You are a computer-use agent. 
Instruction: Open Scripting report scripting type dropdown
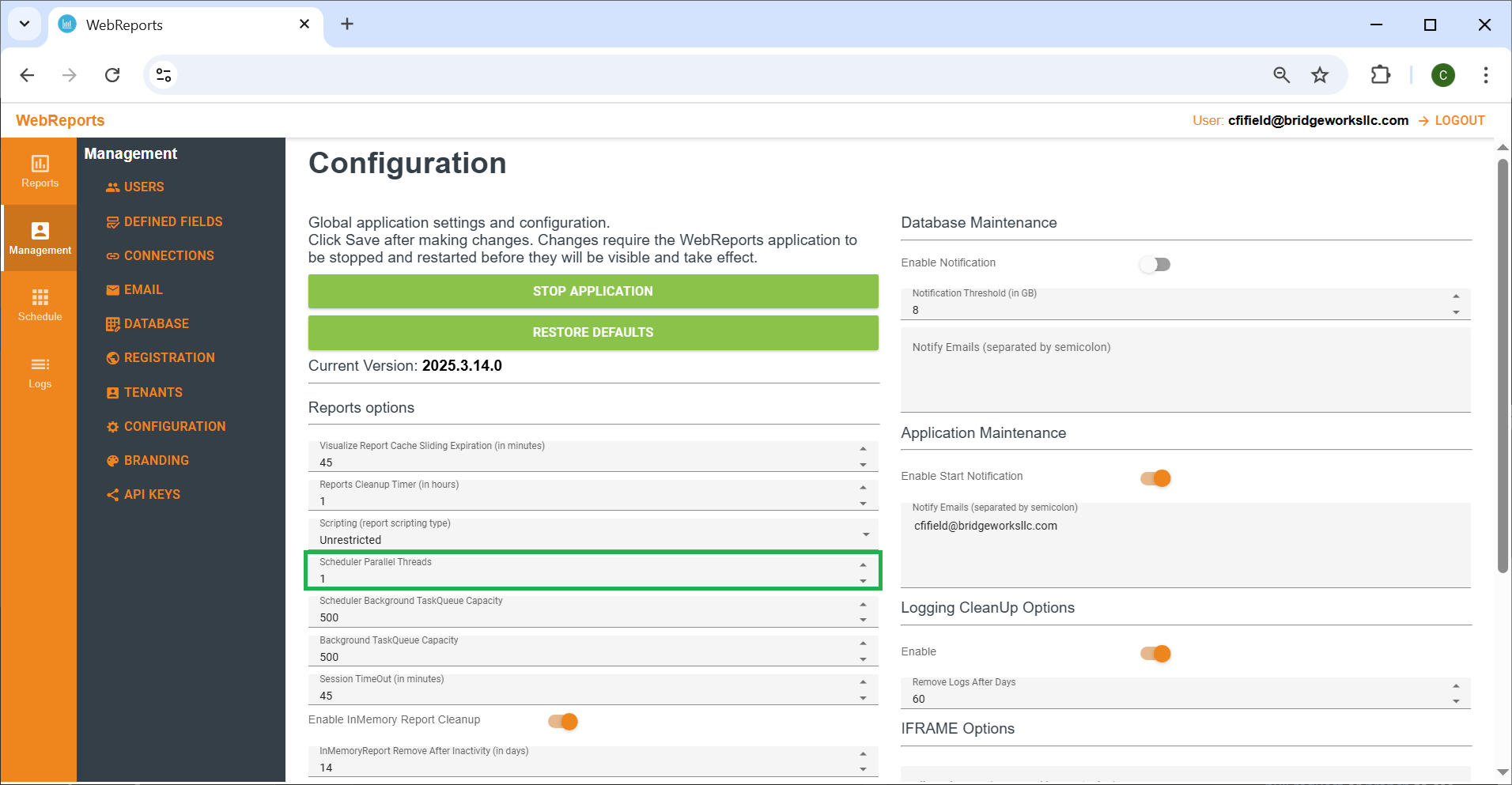593,533
